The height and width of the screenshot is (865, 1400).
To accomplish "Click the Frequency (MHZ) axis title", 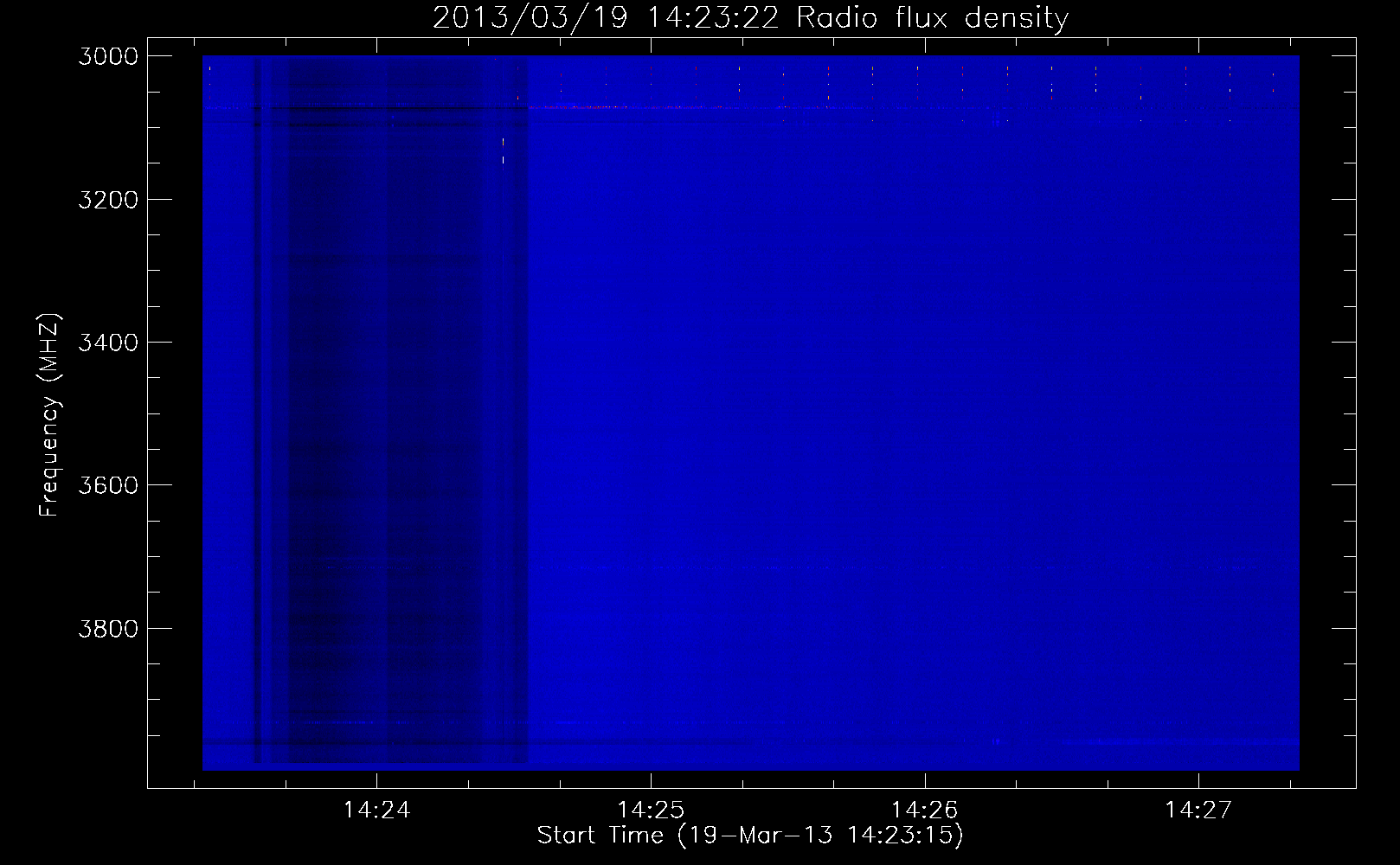I will (x=49, y=414).
